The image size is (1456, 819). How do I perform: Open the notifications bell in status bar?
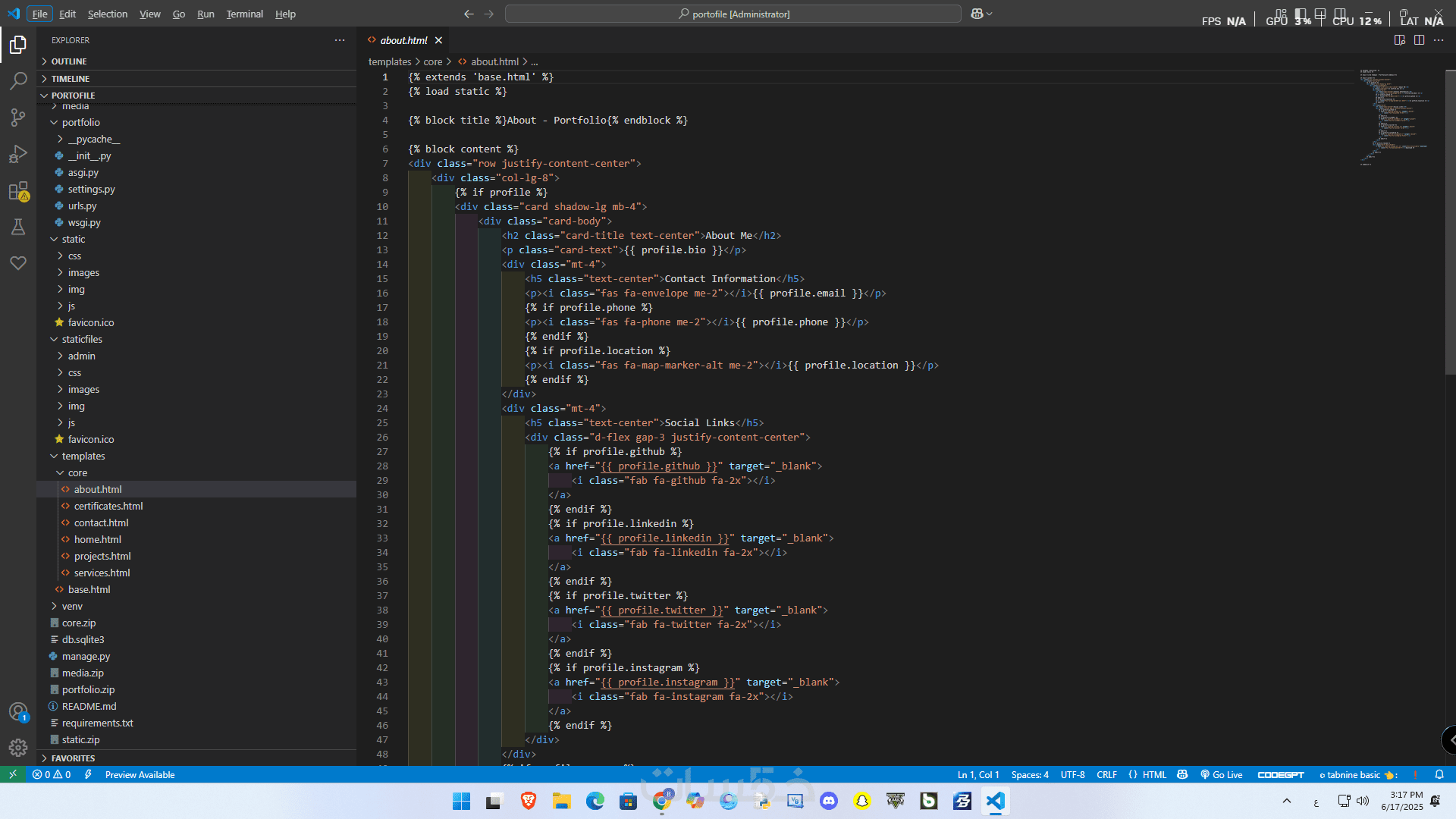[x=1439, y=775]
